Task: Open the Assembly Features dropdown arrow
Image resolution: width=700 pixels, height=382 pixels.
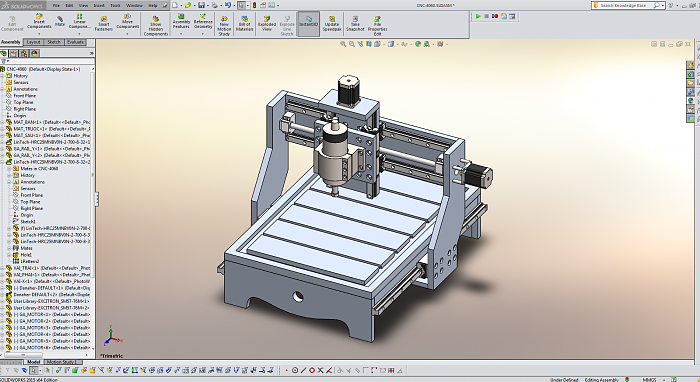Action: pyautogui.click(x=181, y=33)
